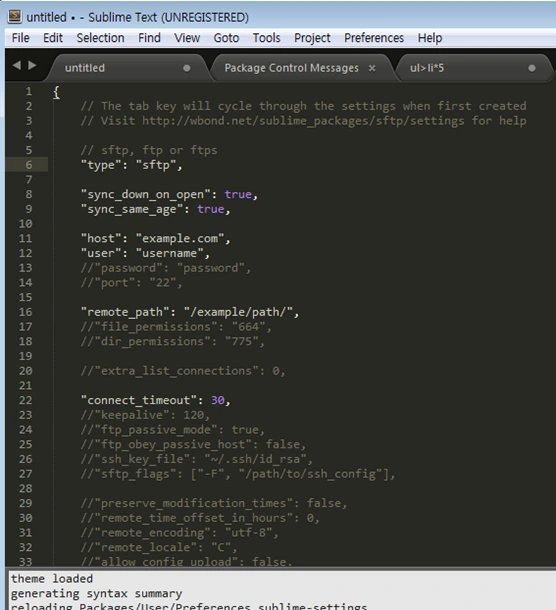Click the "/example/path/" remote path value
Viewport: 556px width, 610px height.
pyautogui.click(x=238, y=312)
